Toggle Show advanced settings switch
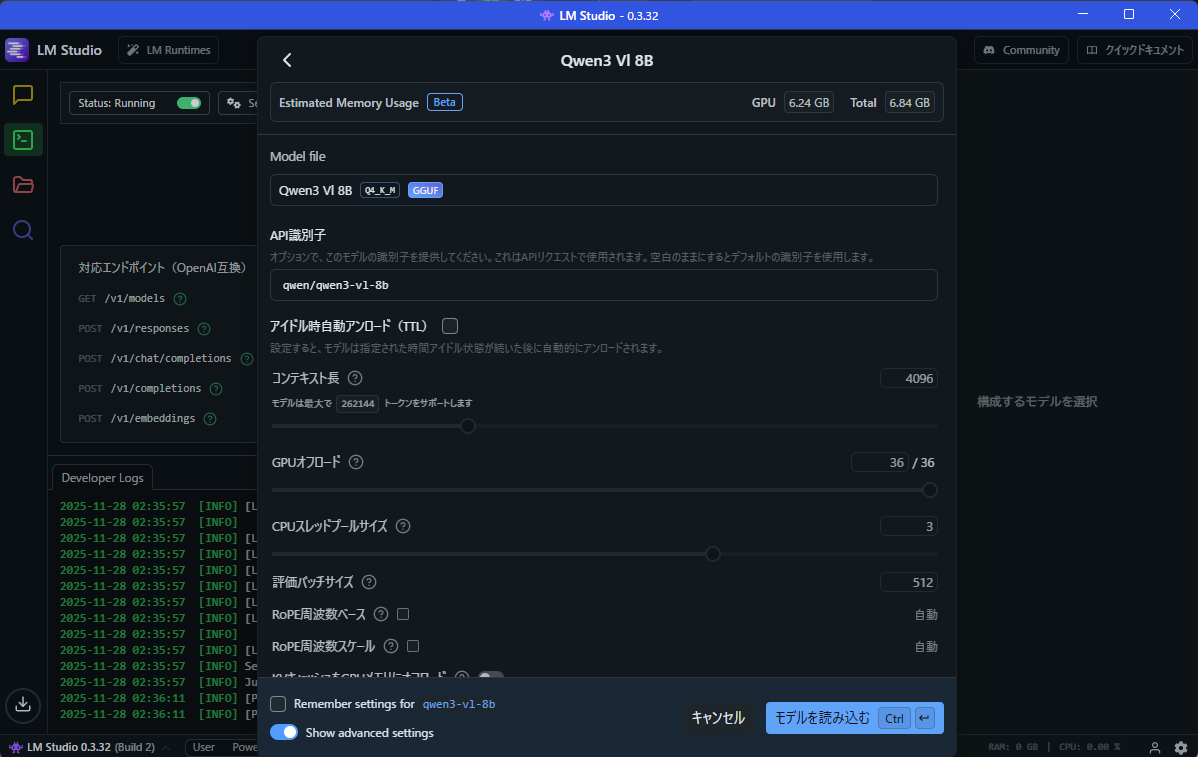Screen dimensions: 1198x757 point(284,733)
